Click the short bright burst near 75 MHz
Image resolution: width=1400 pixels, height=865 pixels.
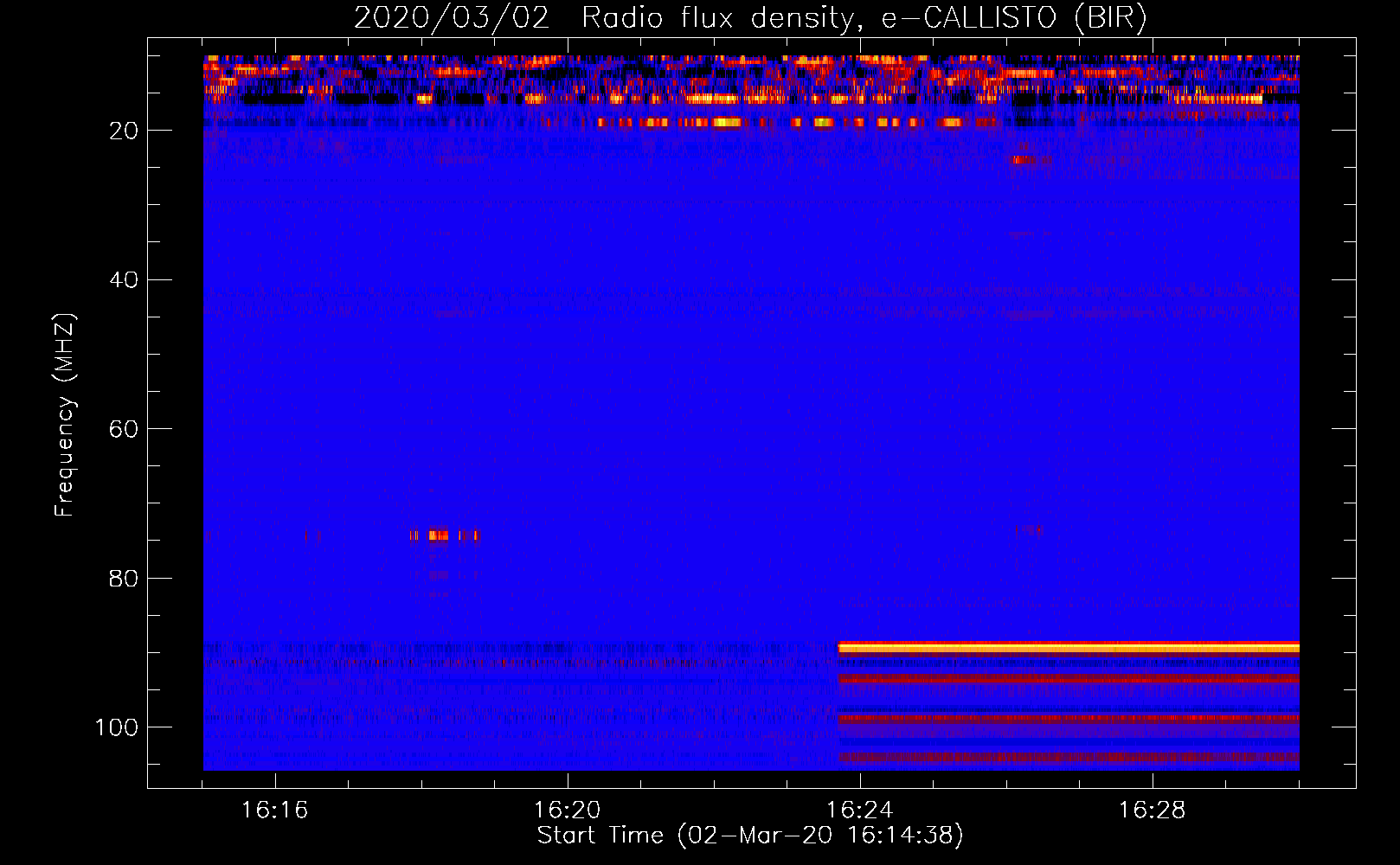point(443,535)
